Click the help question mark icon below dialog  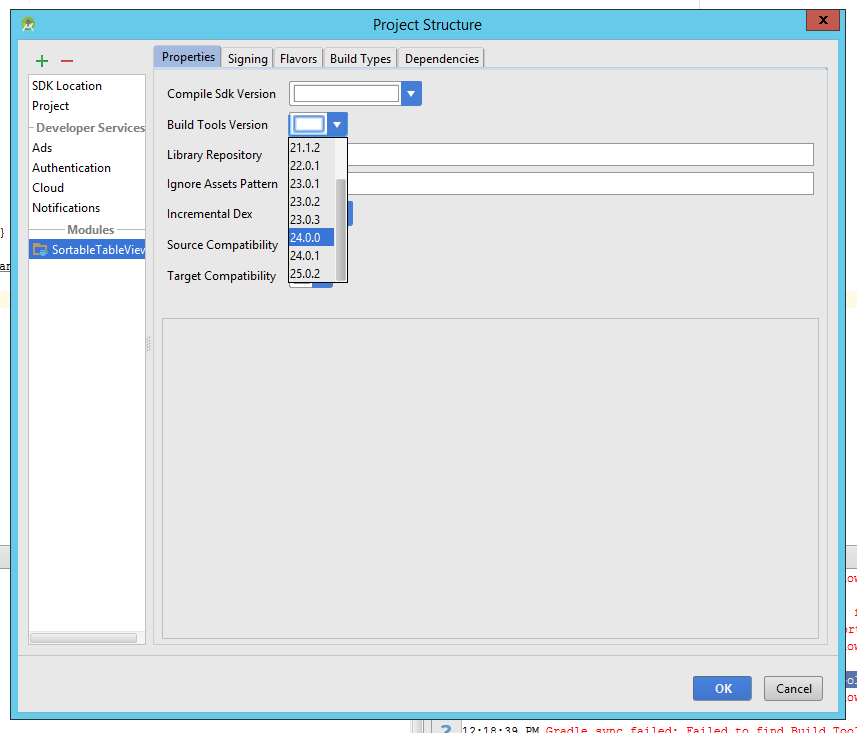[447, 728]
